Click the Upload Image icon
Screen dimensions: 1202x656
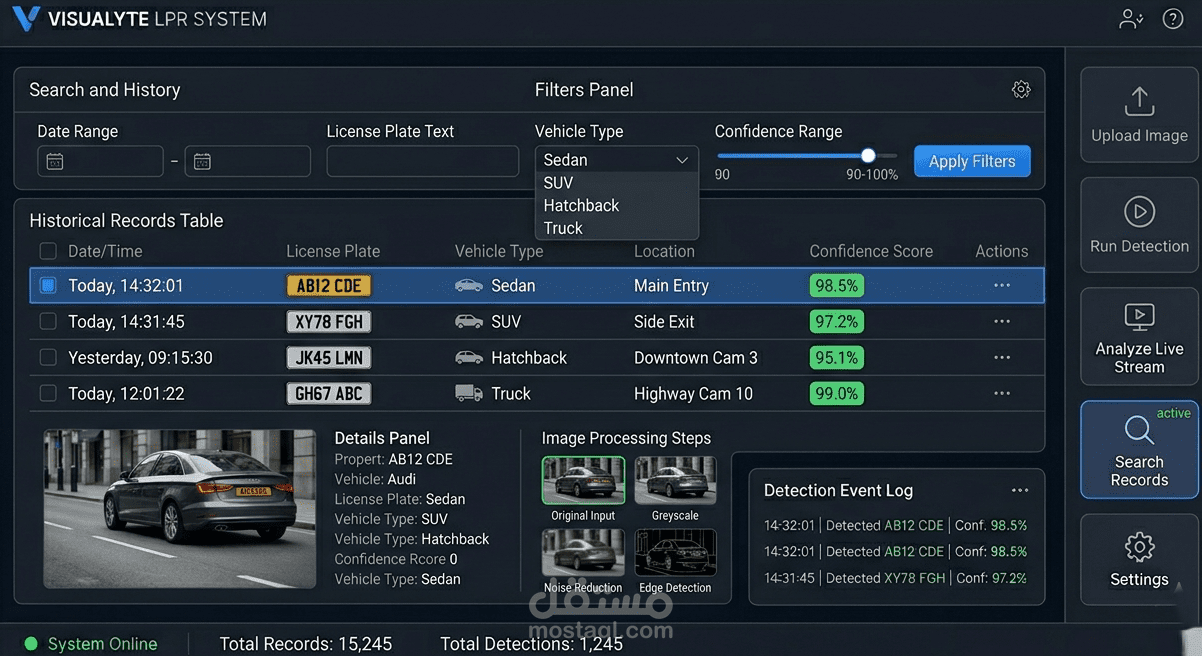tap(1139, 101)
